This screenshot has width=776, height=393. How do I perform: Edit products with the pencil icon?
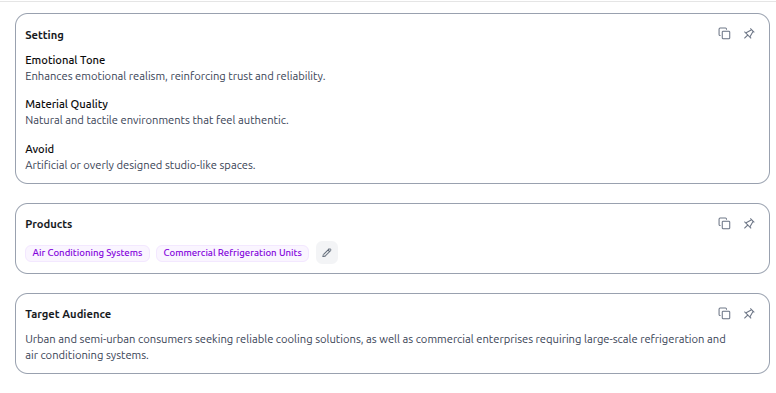point(327,253)
